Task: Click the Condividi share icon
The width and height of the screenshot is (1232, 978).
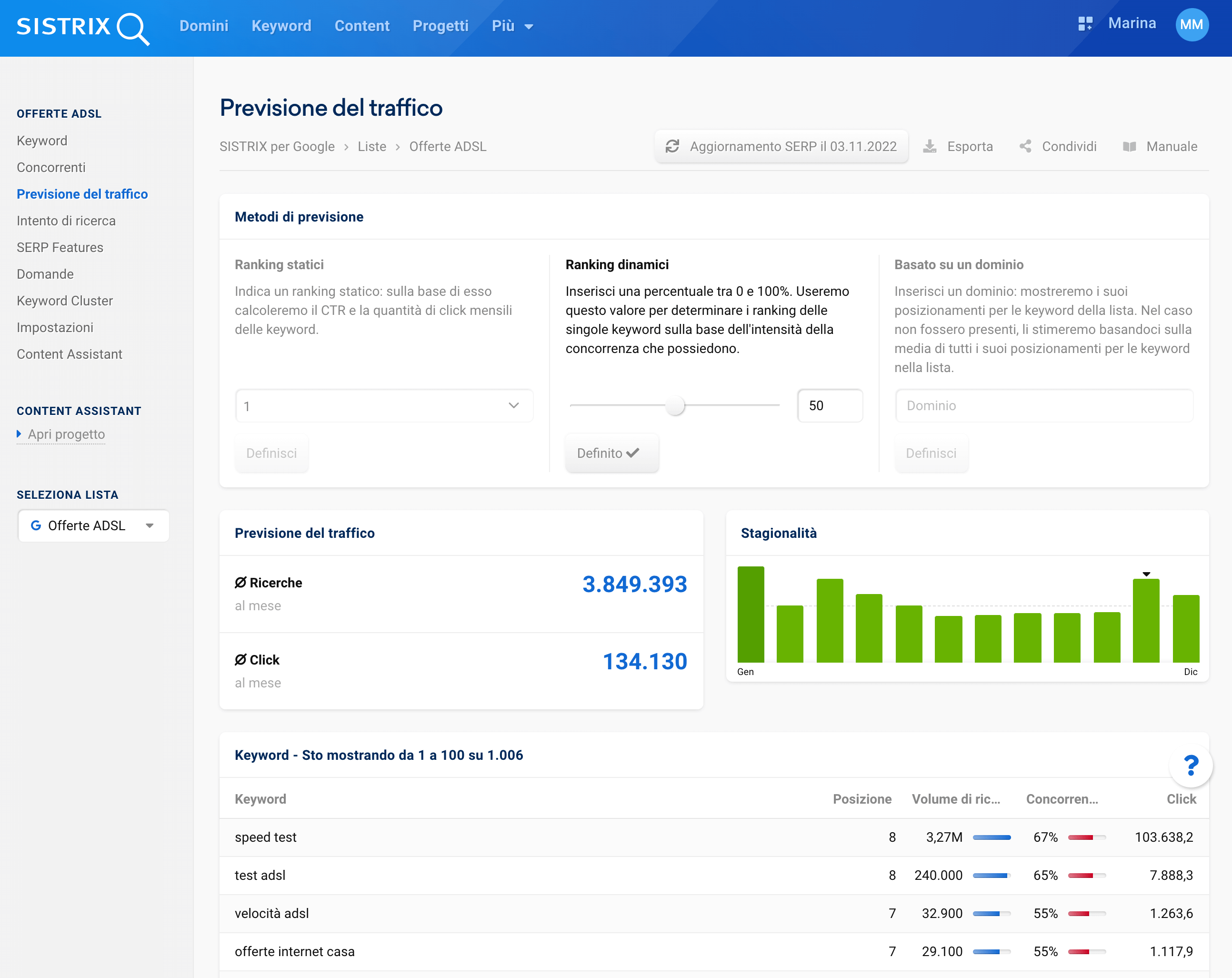Action: [x=1025, y=146]
